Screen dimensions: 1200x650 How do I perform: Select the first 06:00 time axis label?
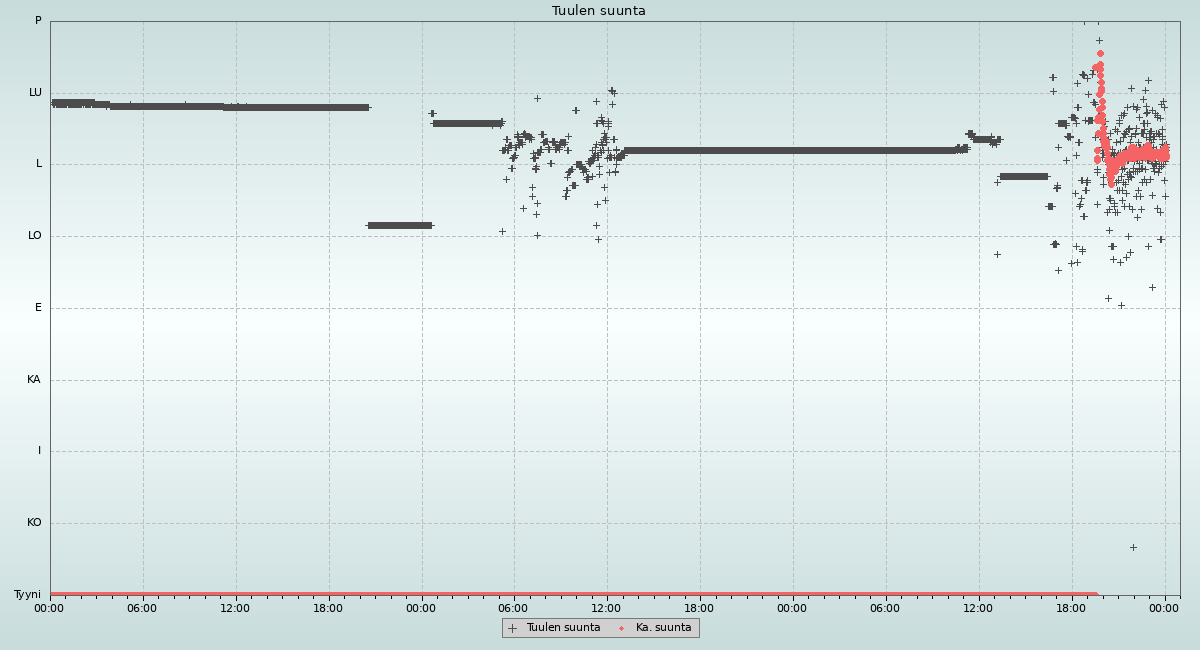click(x=142, y=608)
